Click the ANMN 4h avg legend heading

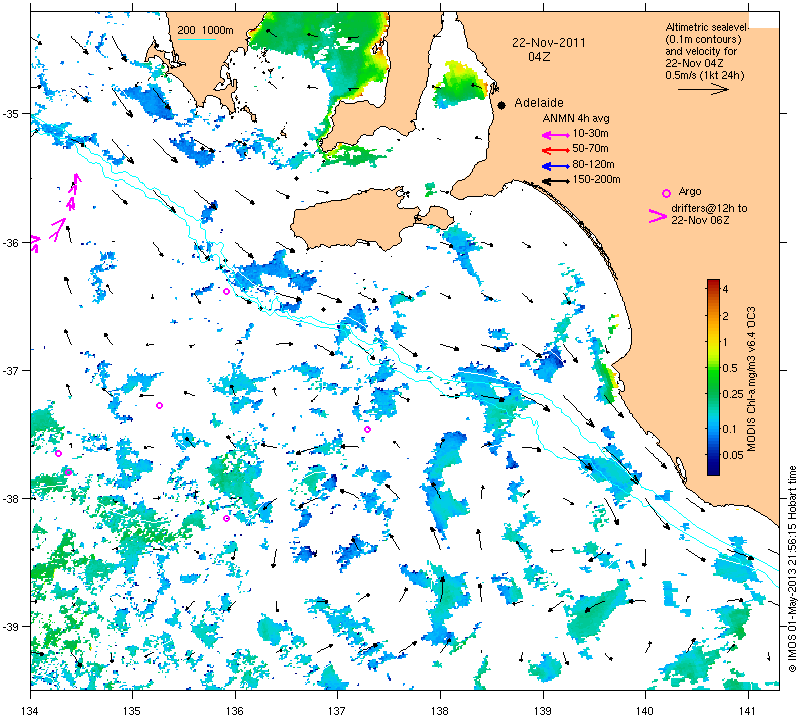[576, 118]
